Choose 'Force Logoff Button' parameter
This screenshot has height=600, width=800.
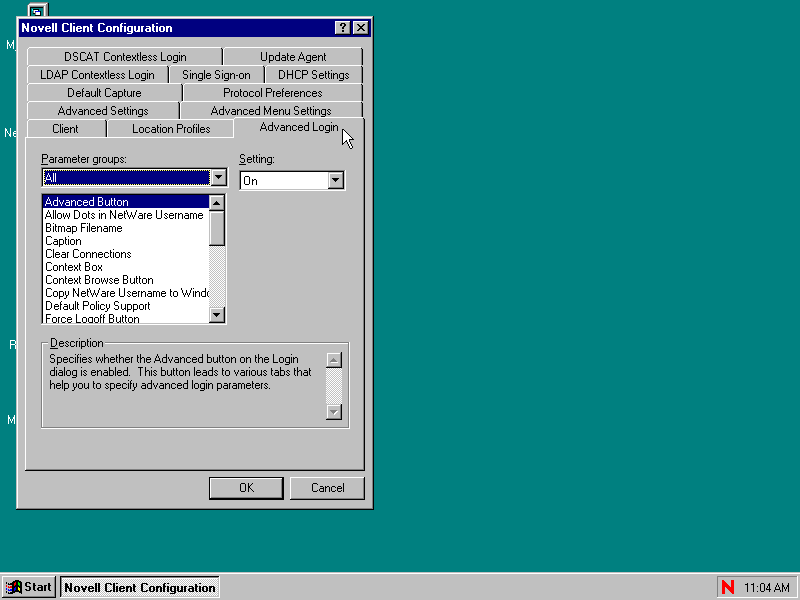click(126, 318)
